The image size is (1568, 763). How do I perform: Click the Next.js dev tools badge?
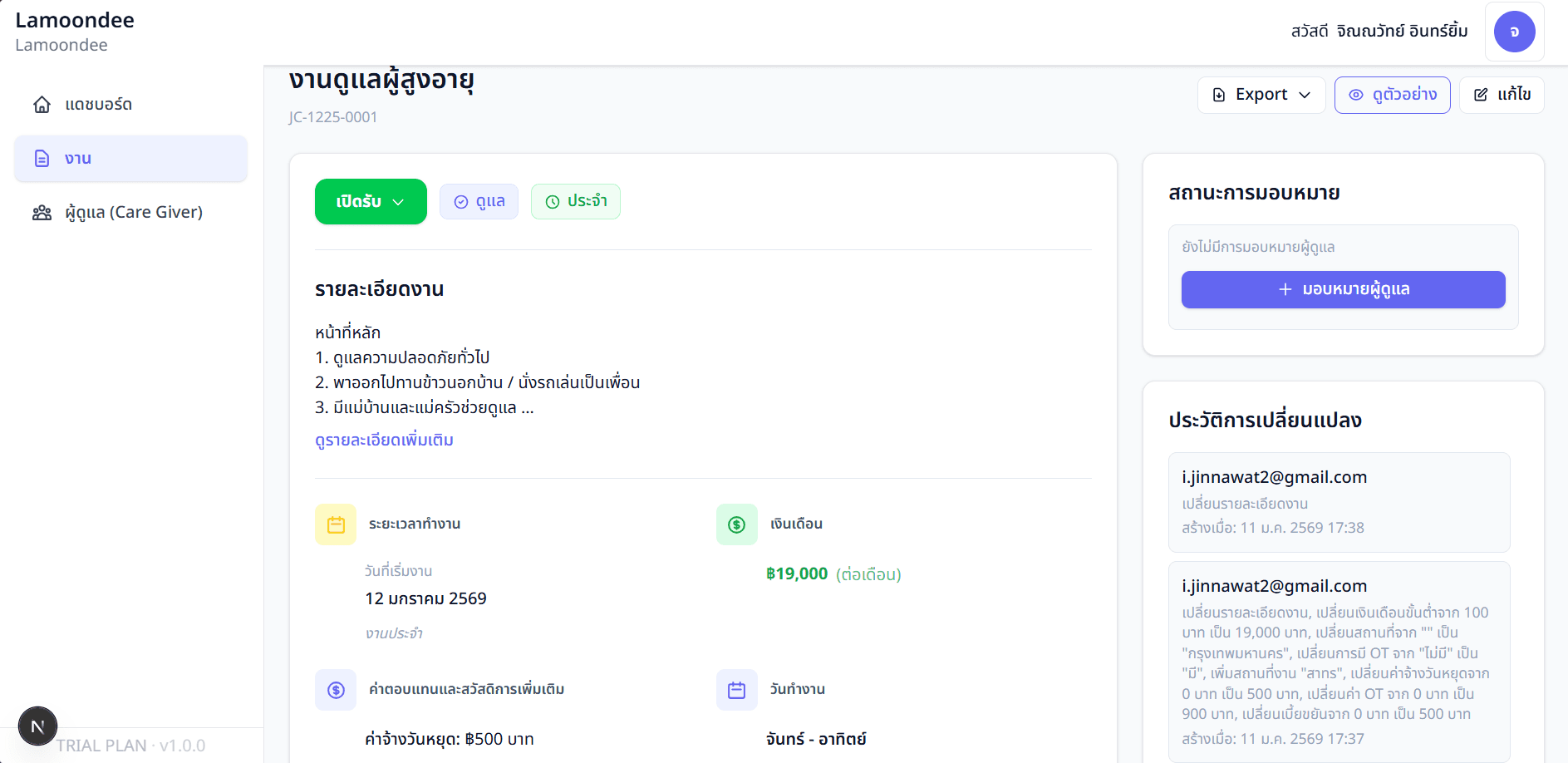37,726
